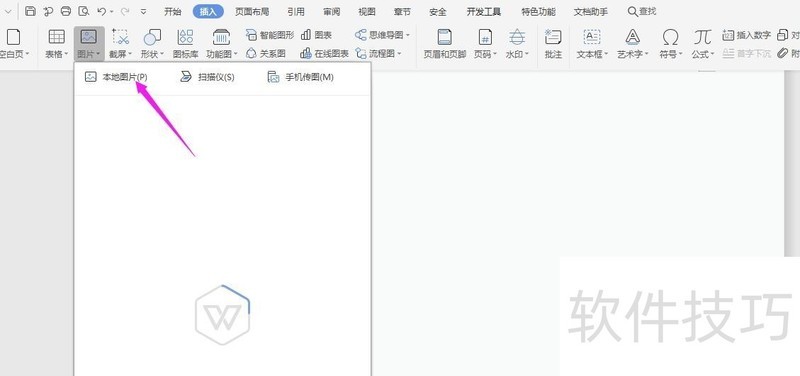Image resolution: width=800 pixels, height=376 pixels.
Task: Click the 在线图表 online chart button
Action: click(x=325, y=53)
